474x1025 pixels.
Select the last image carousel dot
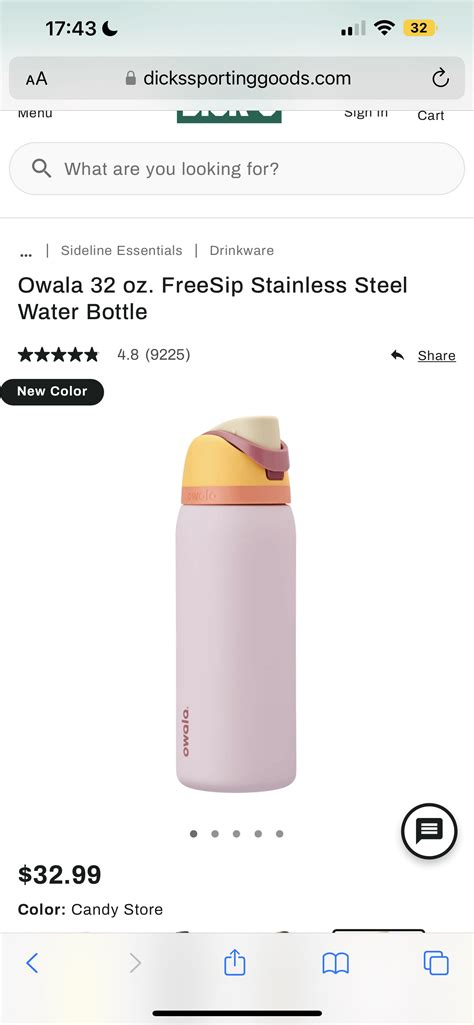(280, 833)
